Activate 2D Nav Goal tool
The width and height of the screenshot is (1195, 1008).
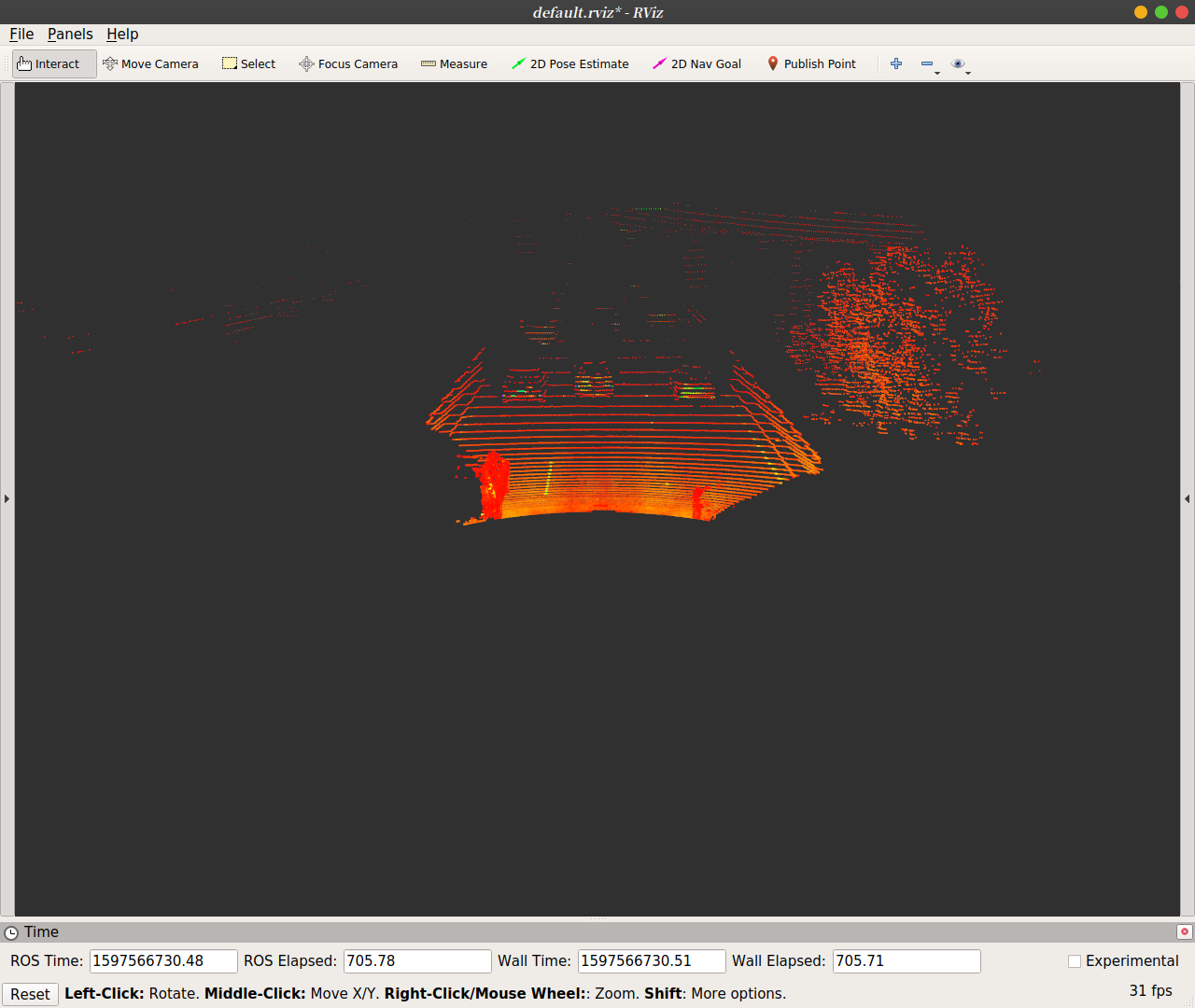[697, 63]
